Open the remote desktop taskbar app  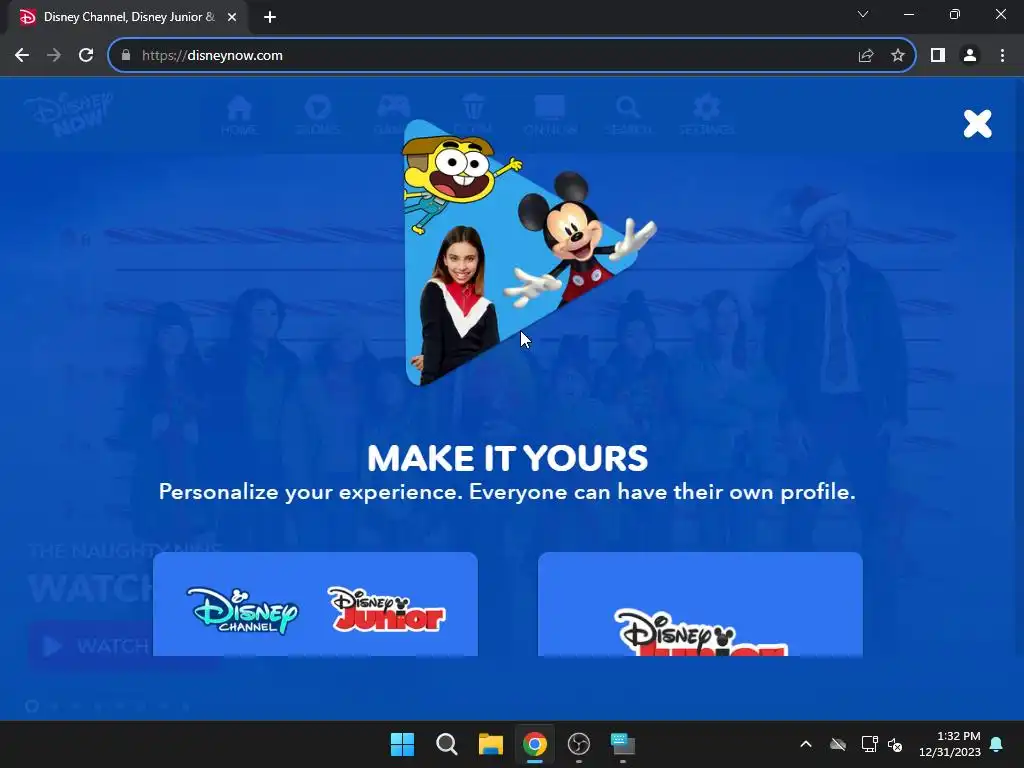point(622,744)
